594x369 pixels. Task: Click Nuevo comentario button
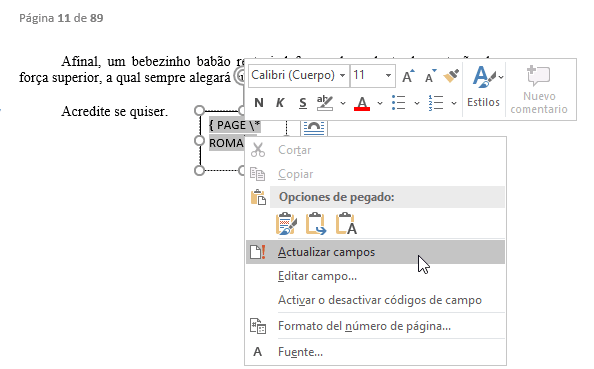[x=539, y=89]
